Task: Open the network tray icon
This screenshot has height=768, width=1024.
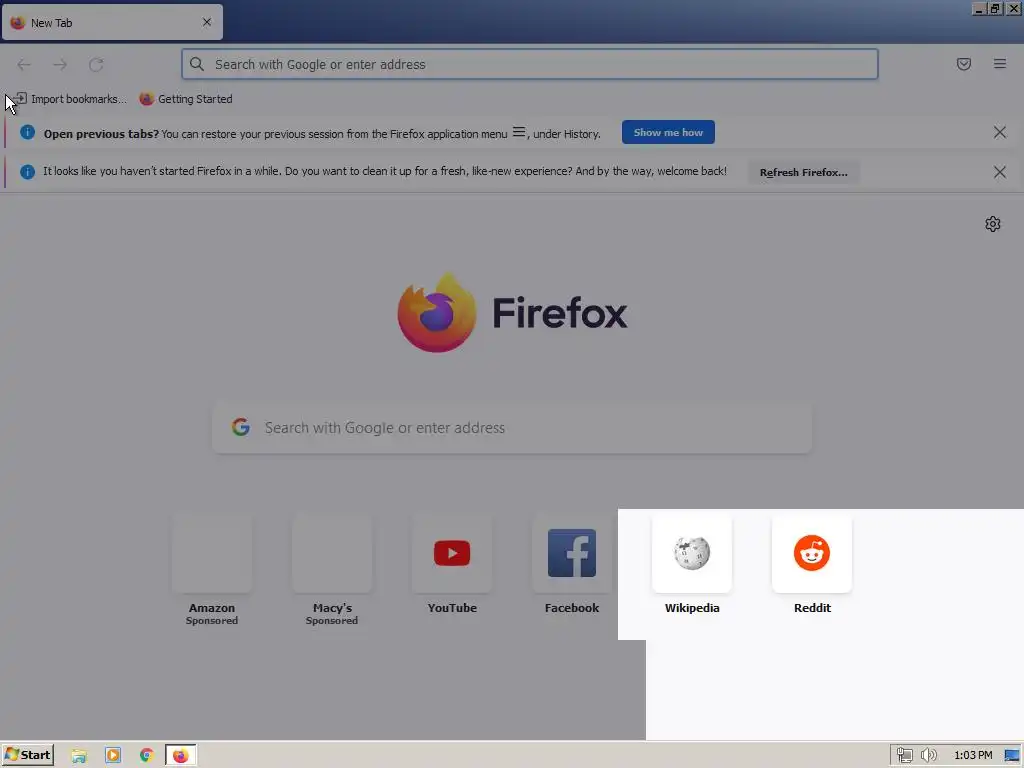Action: pyautogui.click(x=904, y=756)
